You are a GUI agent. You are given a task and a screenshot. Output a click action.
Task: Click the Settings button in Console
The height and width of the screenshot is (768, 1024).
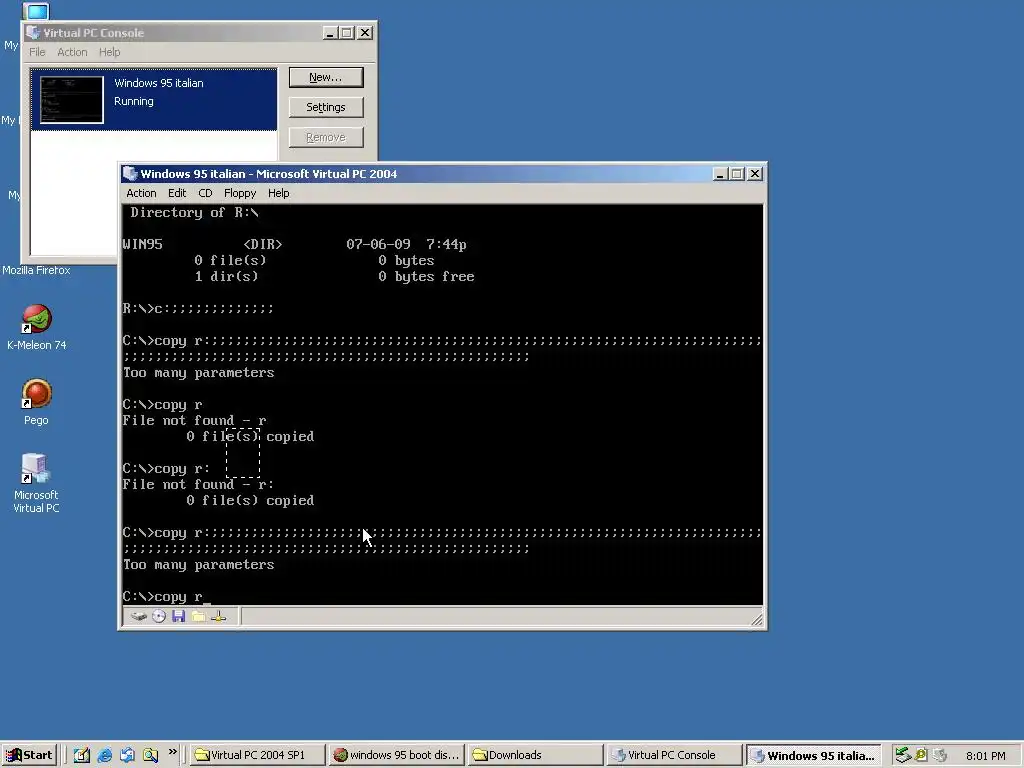click(326, 107)
